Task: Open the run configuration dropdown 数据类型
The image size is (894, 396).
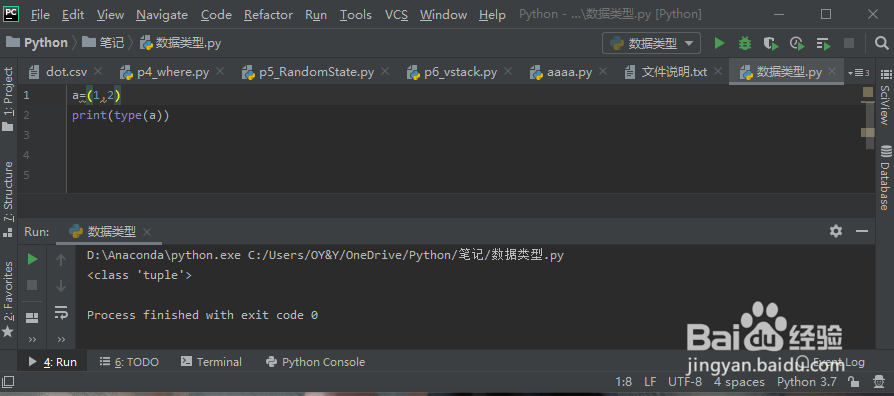Action: (651, 43)
